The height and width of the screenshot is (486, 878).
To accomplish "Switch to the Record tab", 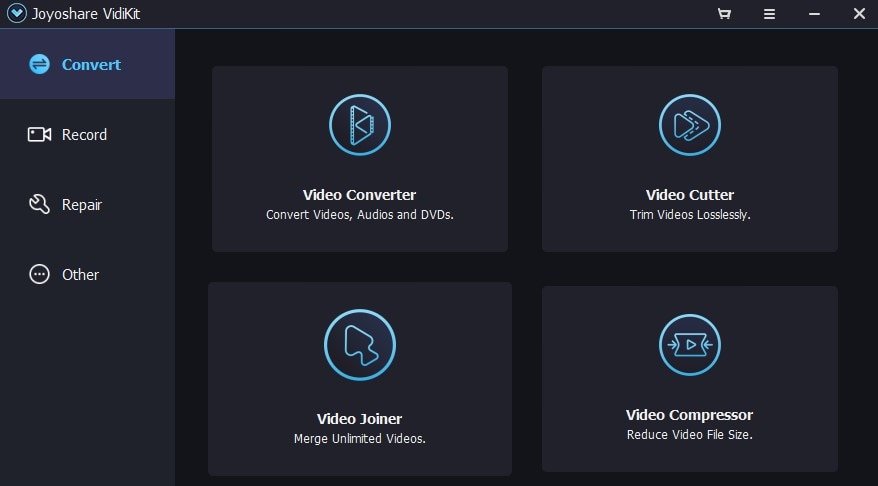I will pos(87,134).
